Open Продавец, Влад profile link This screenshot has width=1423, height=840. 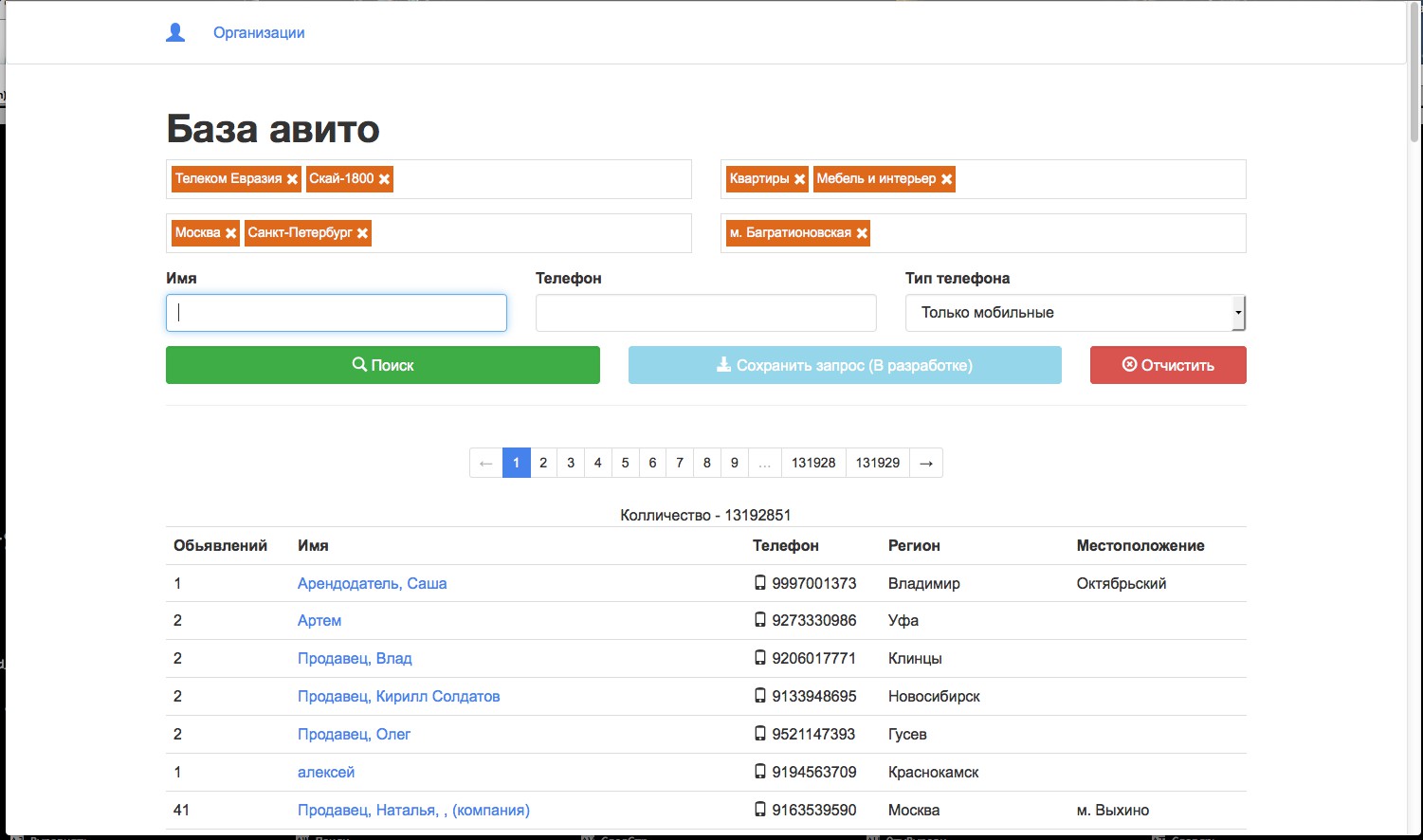coord(355,658)
